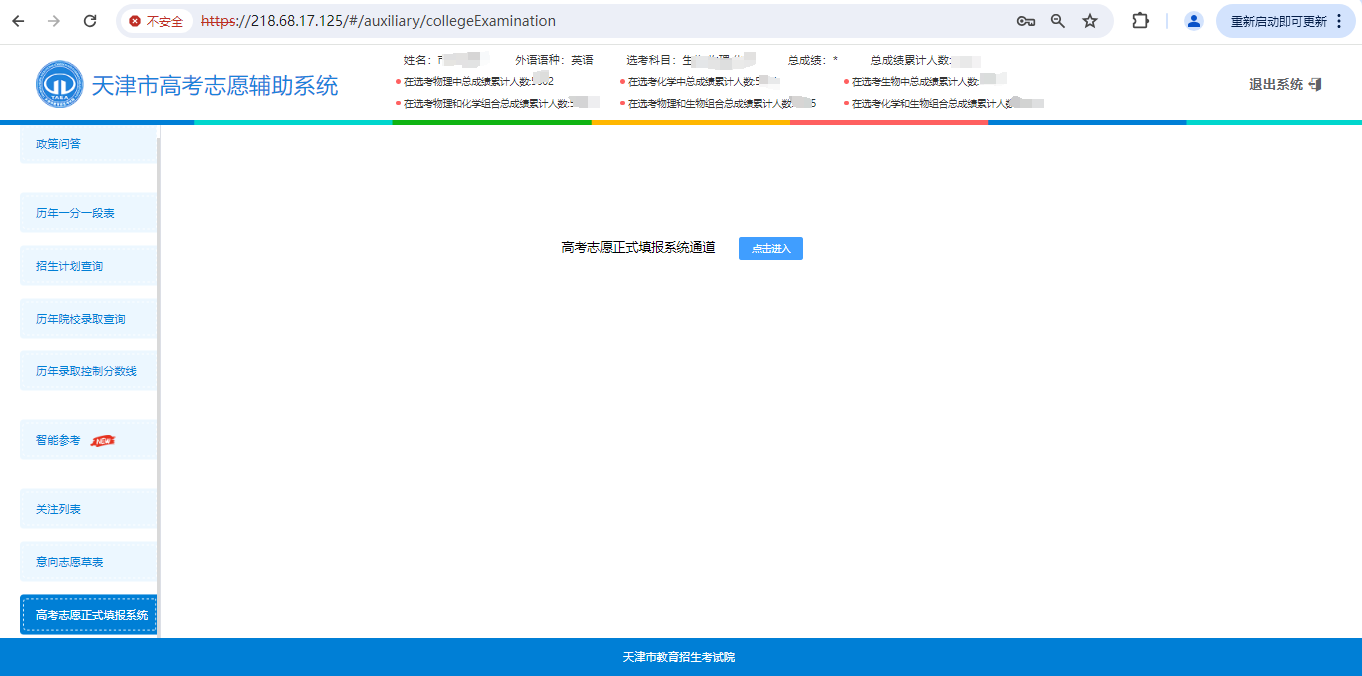Click the zoom magnifier icon in address bar

pyautogui.click(x=1058, y=21)
